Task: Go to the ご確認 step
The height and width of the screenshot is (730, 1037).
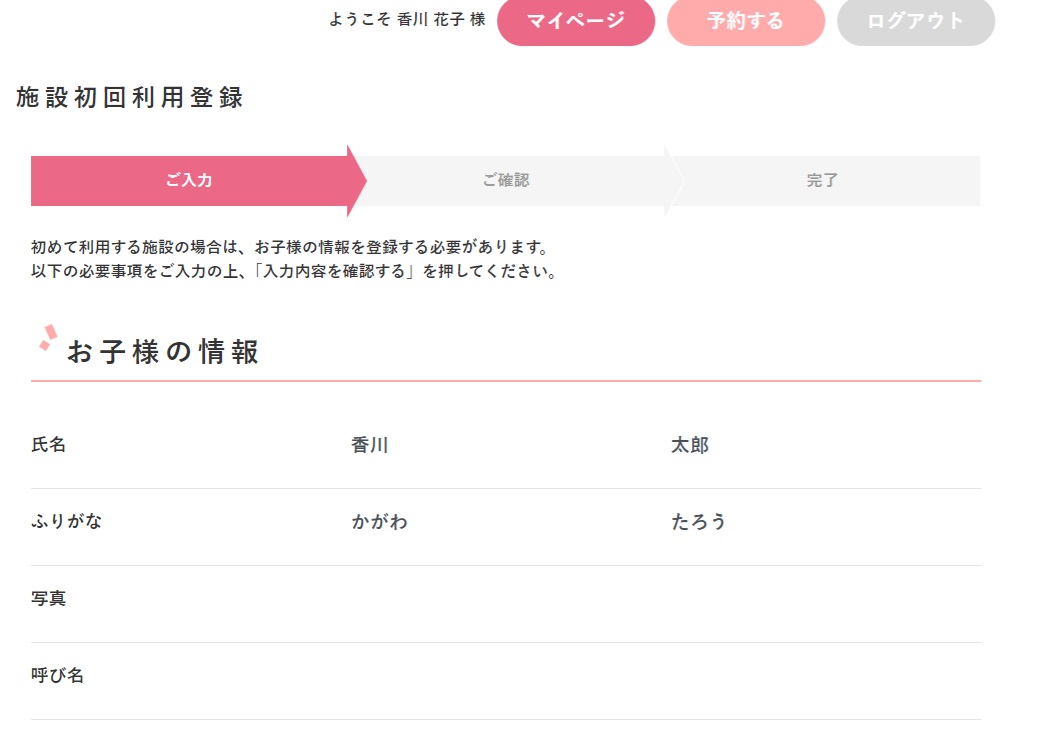Action: click(506, 181)
